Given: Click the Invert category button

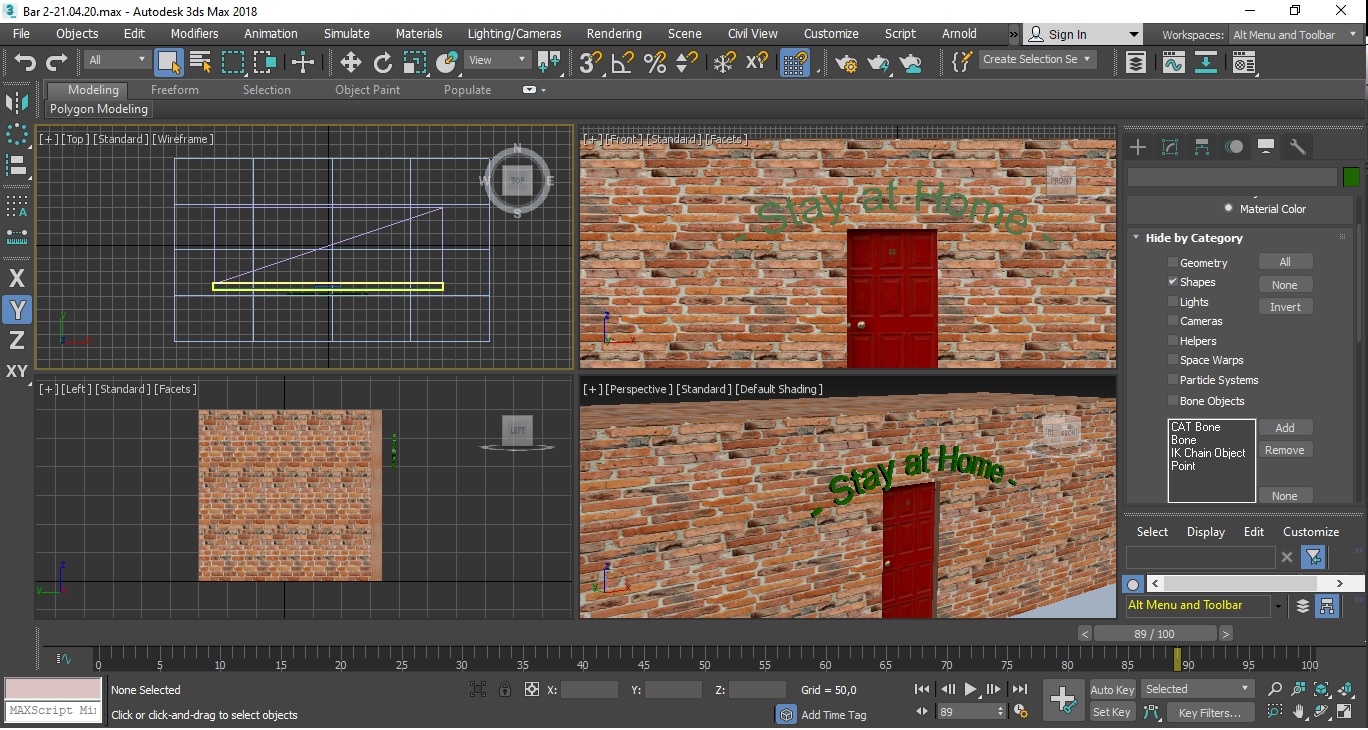Looking at the screenshot, I should point(1285,307).
